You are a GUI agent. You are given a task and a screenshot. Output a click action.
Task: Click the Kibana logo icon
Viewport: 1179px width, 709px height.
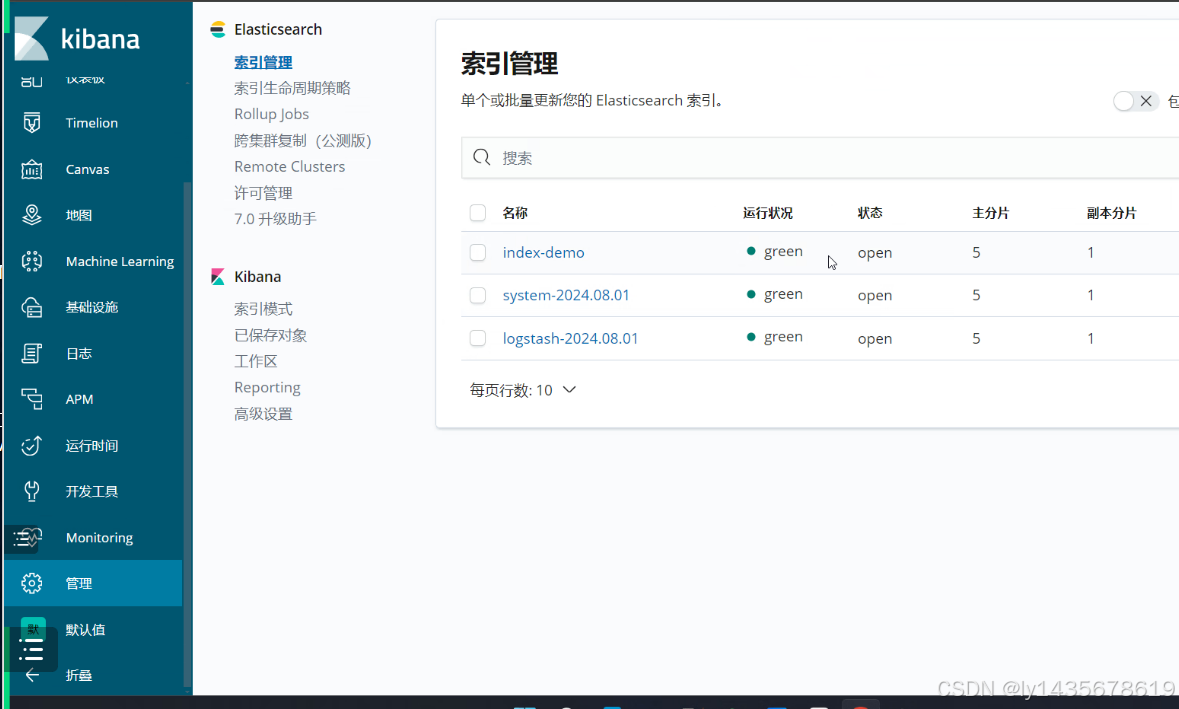[x=32, y=38]
